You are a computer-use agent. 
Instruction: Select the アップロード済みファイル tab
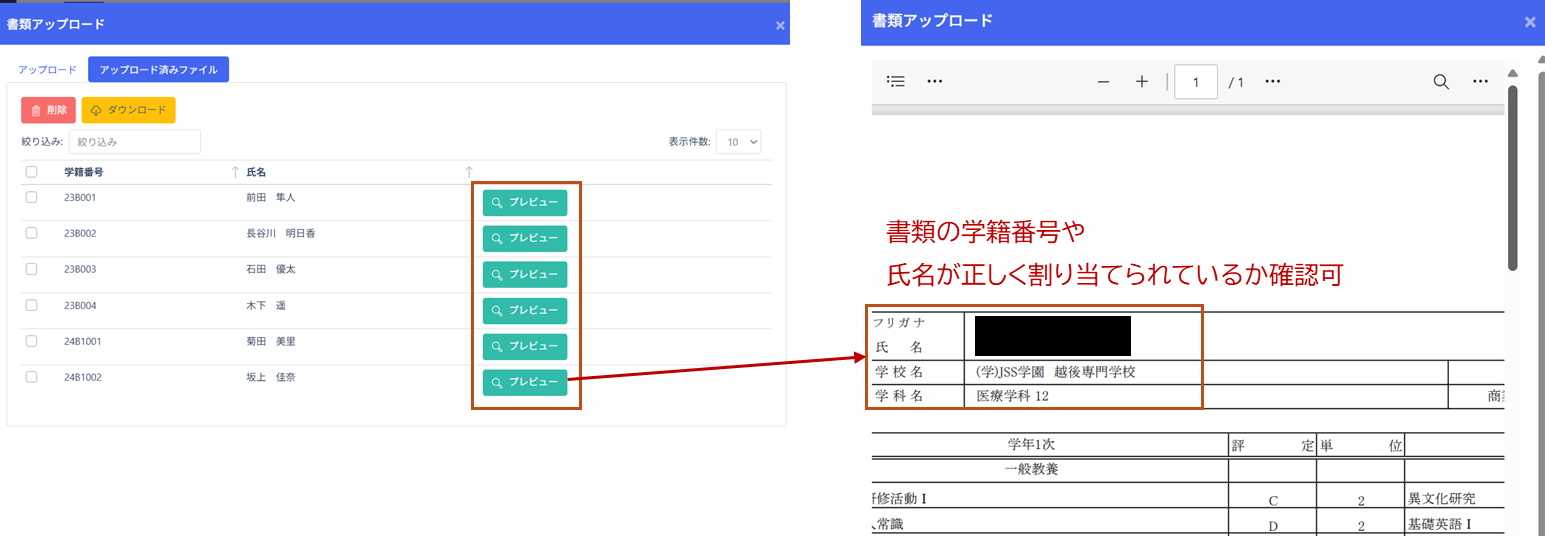coord(159,69)
